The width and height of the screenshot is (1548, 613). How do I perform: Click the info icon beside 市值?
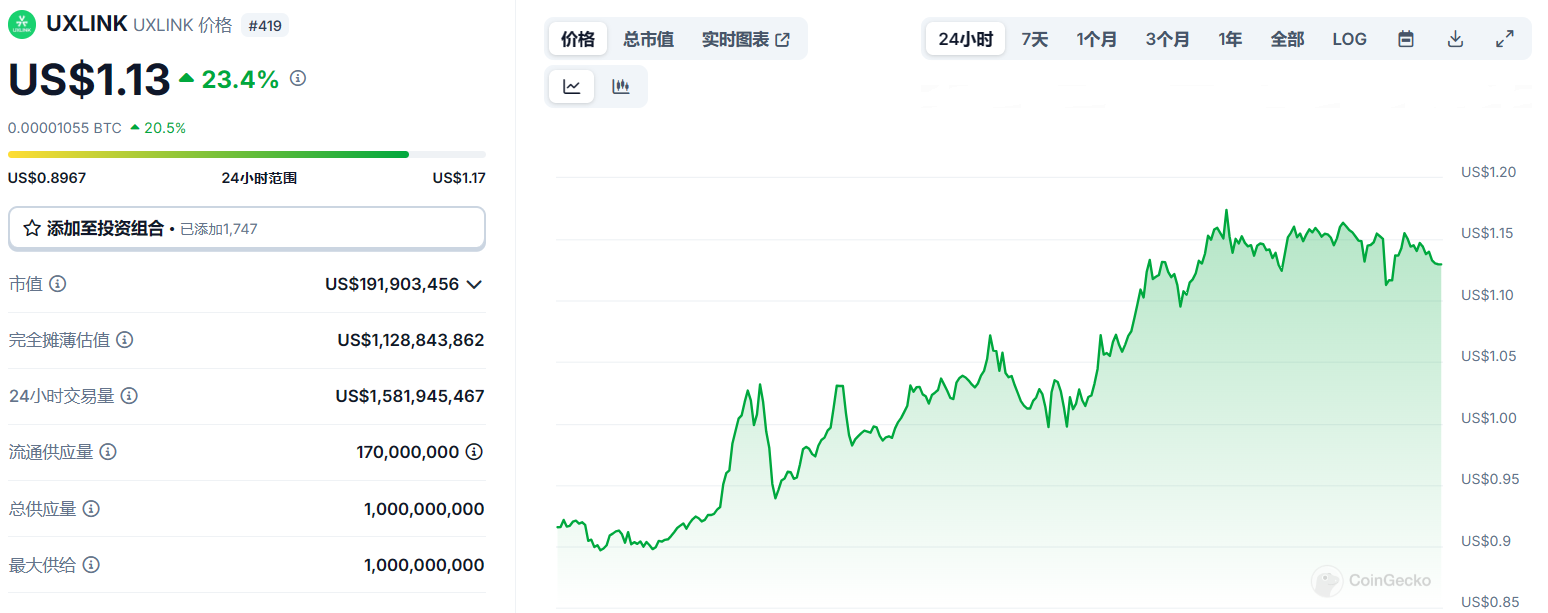tap(58, 284)
